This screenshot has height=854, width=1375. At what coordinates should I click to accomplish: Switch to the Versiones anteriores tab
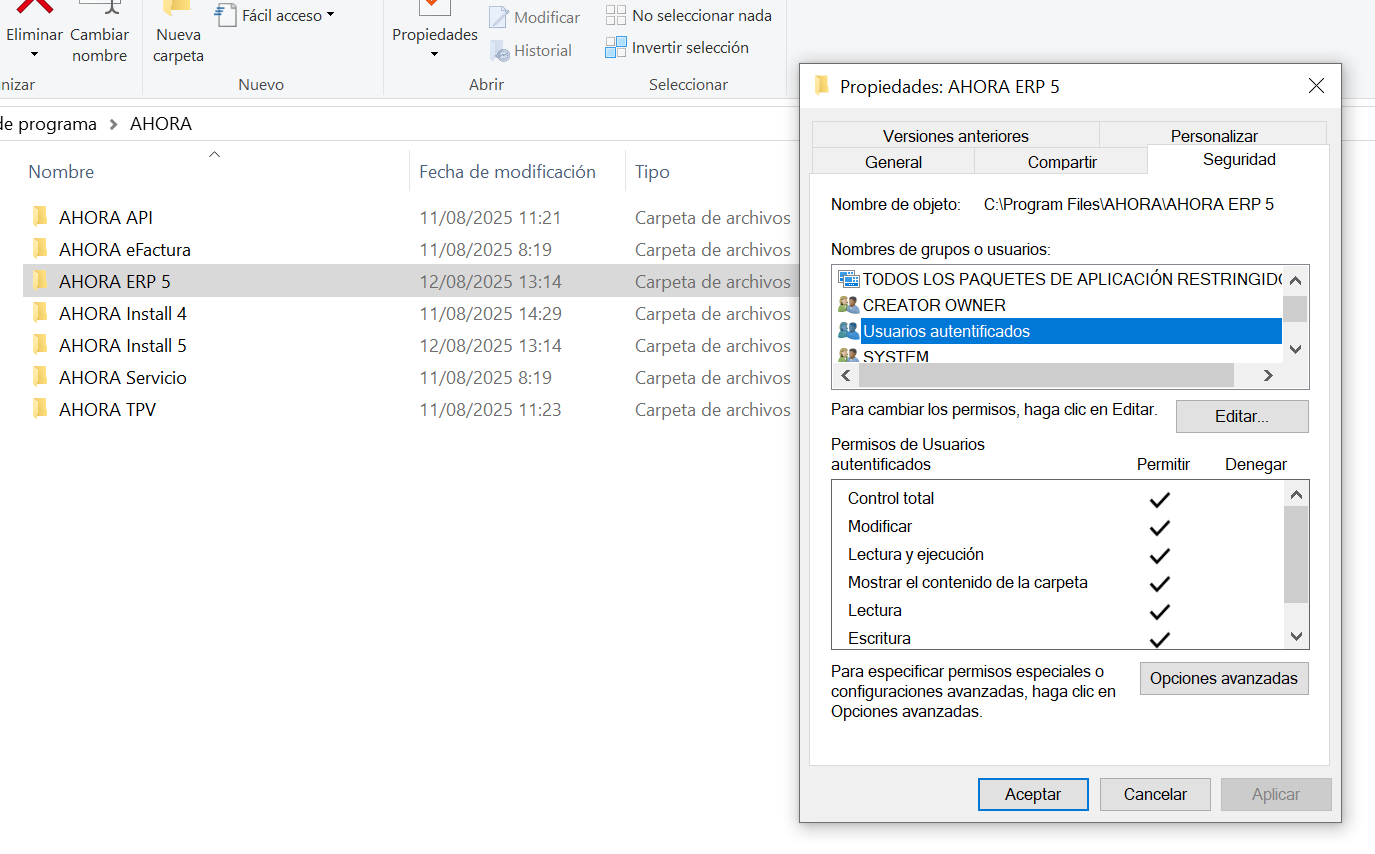955,135
